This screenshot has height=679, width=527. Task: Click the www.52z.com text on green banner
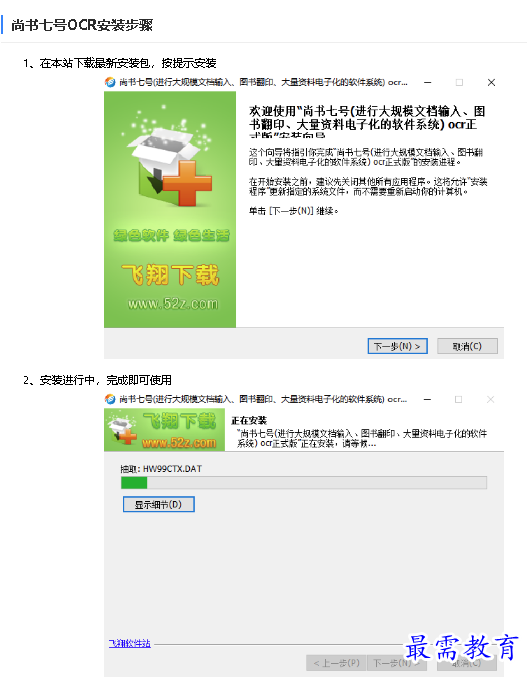[173, 304]
